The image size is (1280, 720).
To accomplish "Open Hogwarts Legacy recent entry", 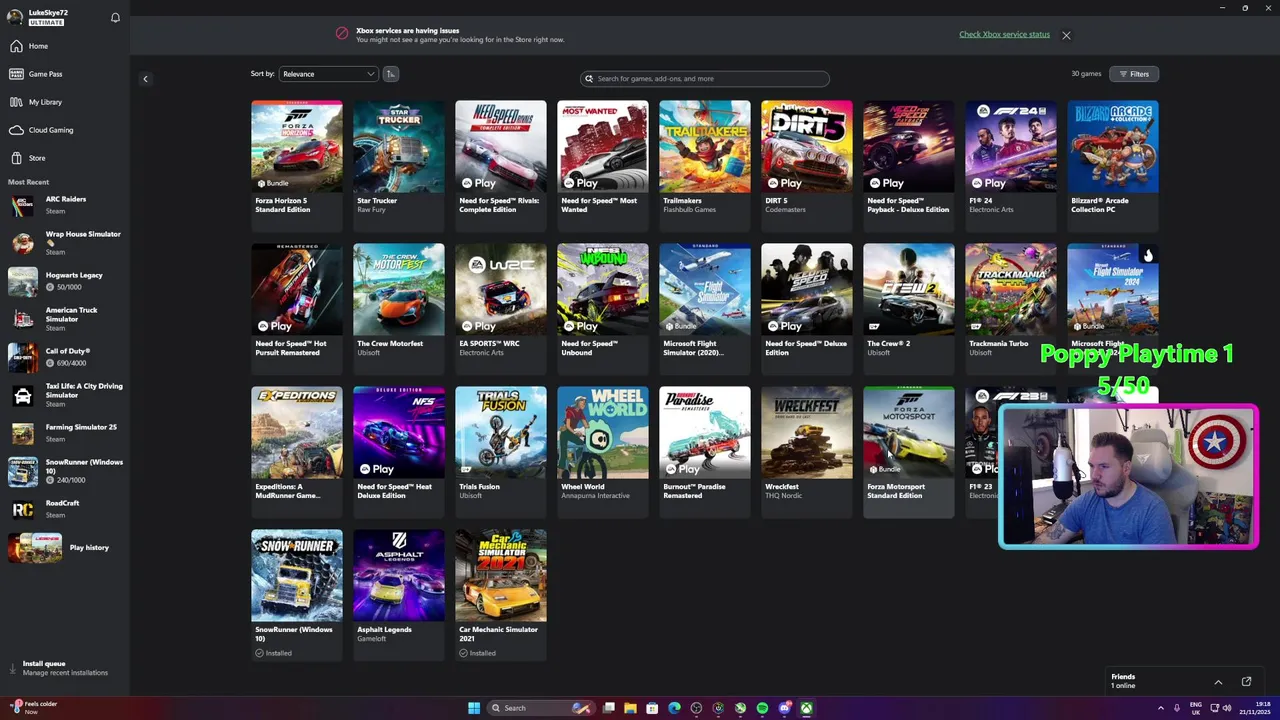I will (64, 281).
